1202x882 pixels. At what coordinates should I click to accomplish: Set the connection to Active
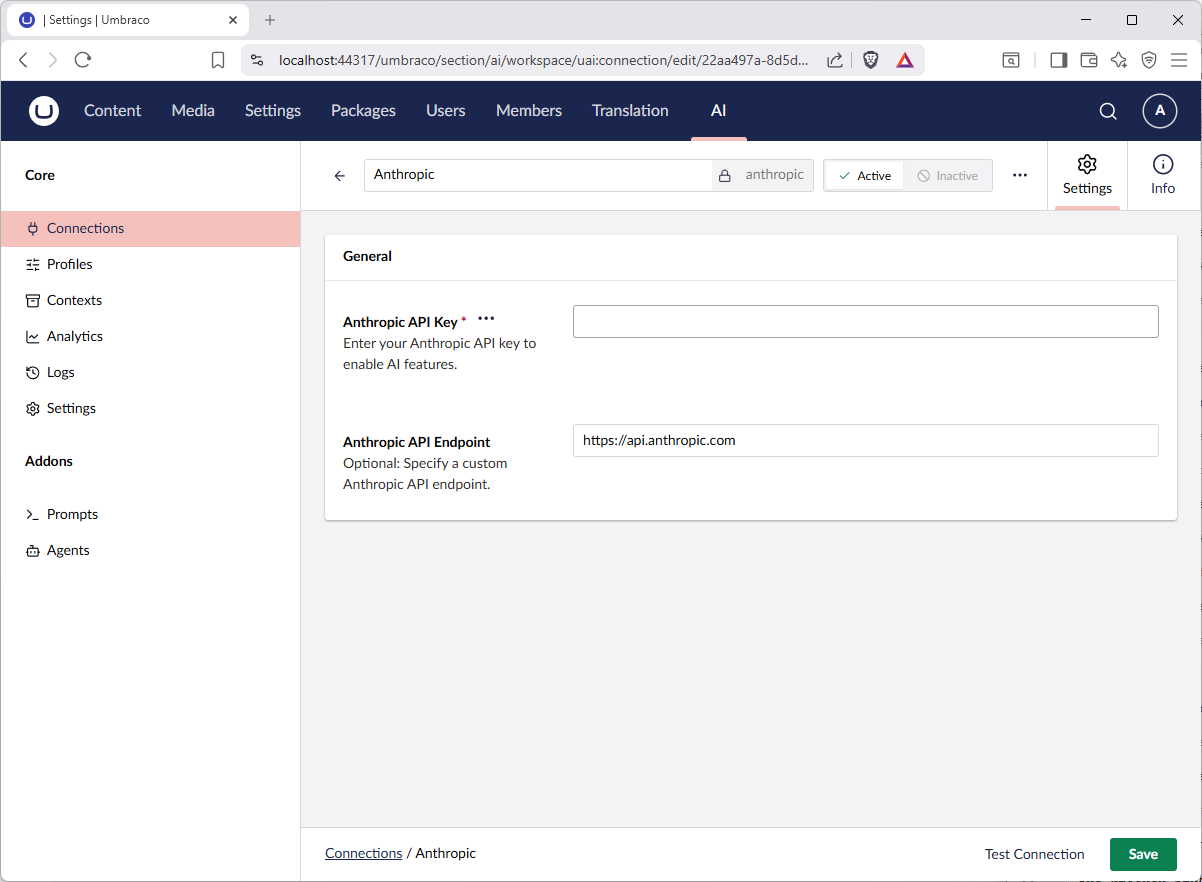(863, 175)
